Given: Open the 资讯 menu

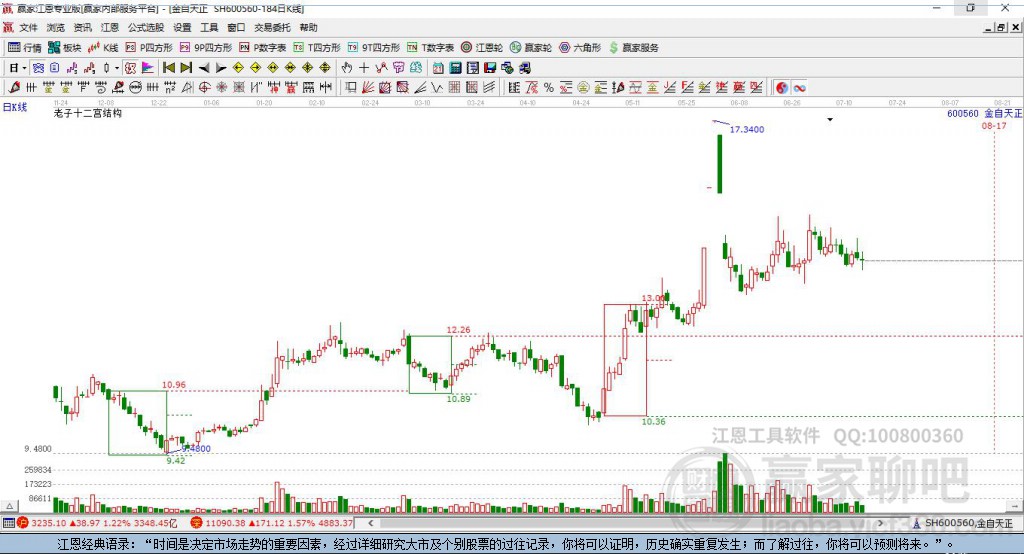Looking at the screenshot, I should click(x=82, y=27).
